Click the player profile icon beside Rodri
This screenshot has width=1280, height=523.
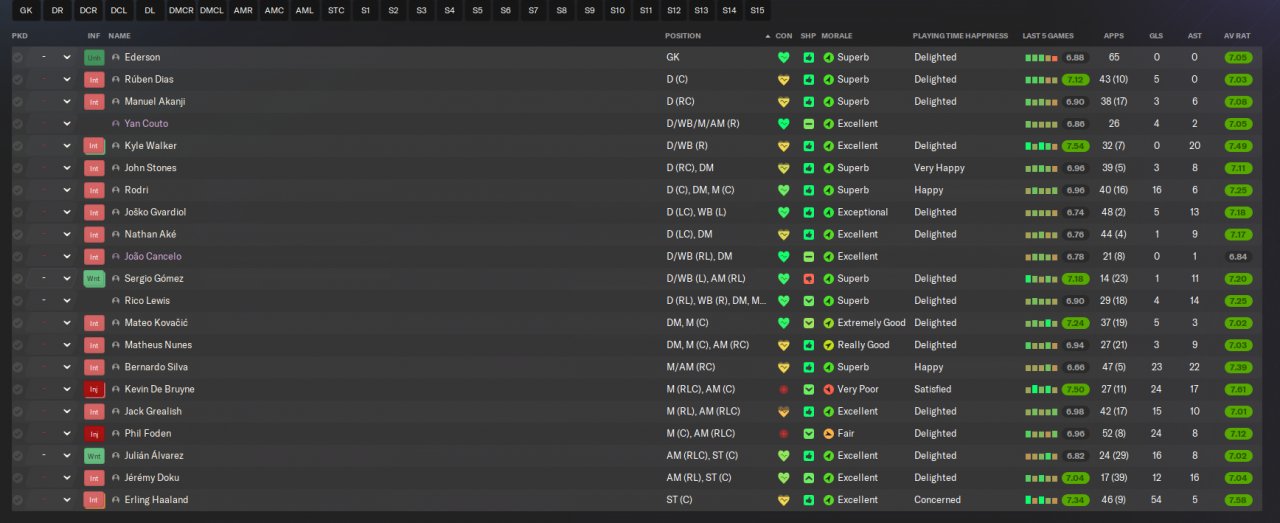[116, 190]
